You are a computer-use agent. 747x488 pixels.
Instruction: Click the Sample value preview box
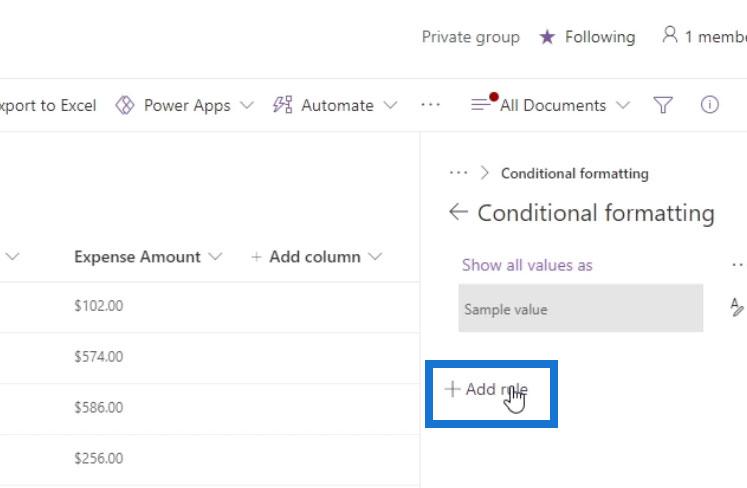(x=580, y=308)
